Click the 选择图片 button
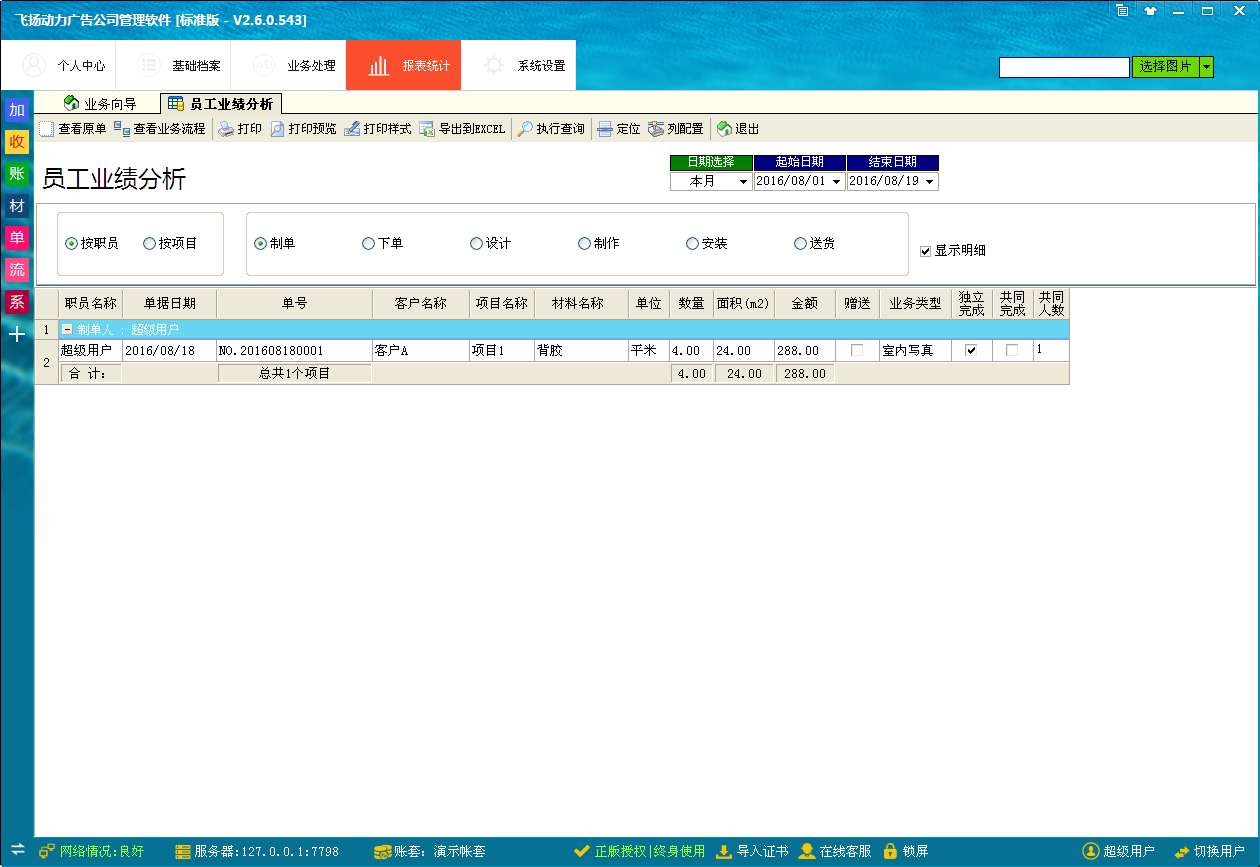 coord(1165,67)
